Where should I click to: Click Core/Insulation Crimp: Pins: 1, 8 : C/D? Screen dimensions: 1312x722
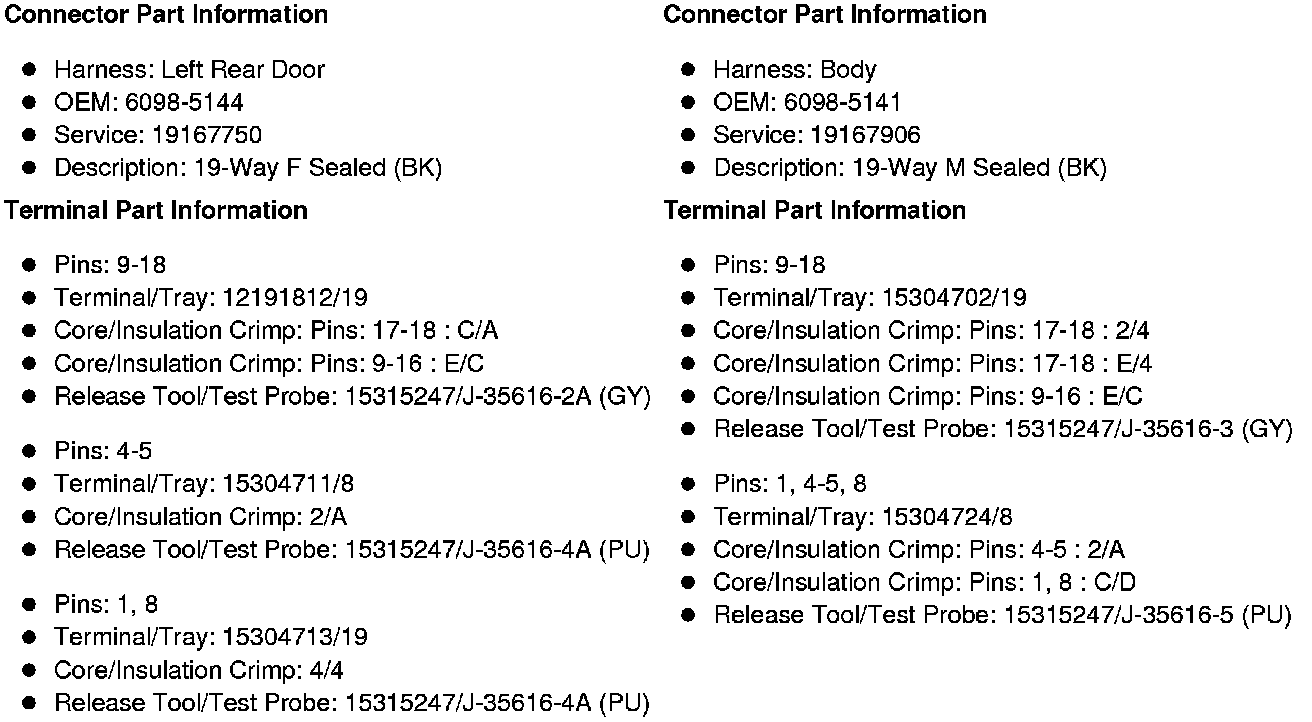pyautogui.click(x=924, y=583)
